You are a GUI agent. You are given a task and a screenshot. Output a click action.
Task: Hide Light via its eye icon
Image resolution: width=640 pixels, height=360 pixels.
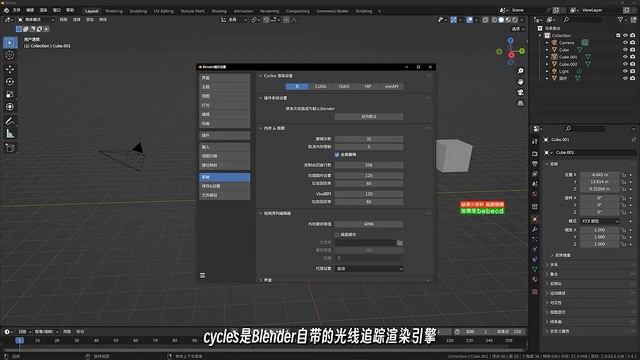pyautogui.click(x=625, y=71)
